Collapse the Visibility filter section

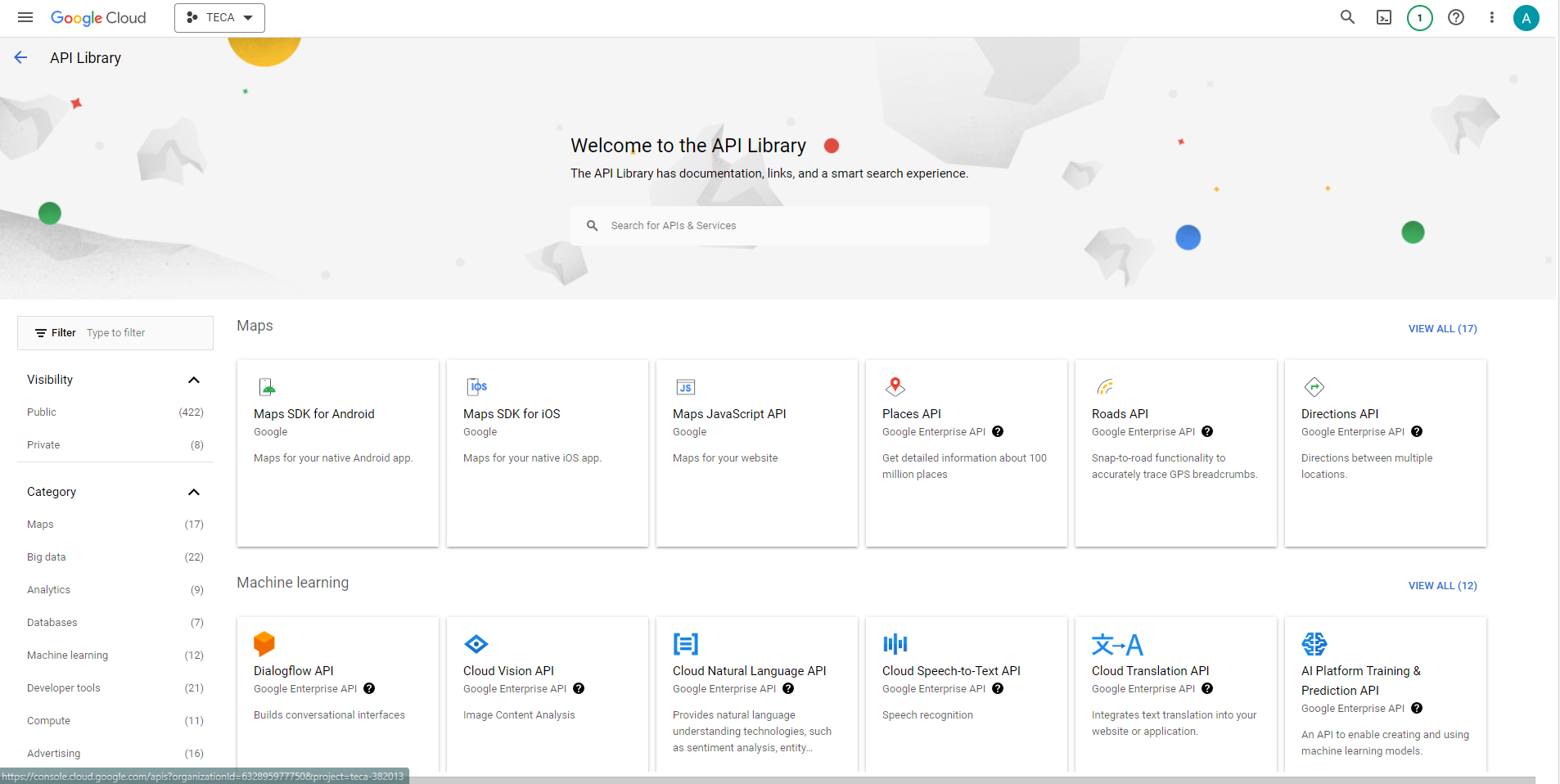click(194, 380)
